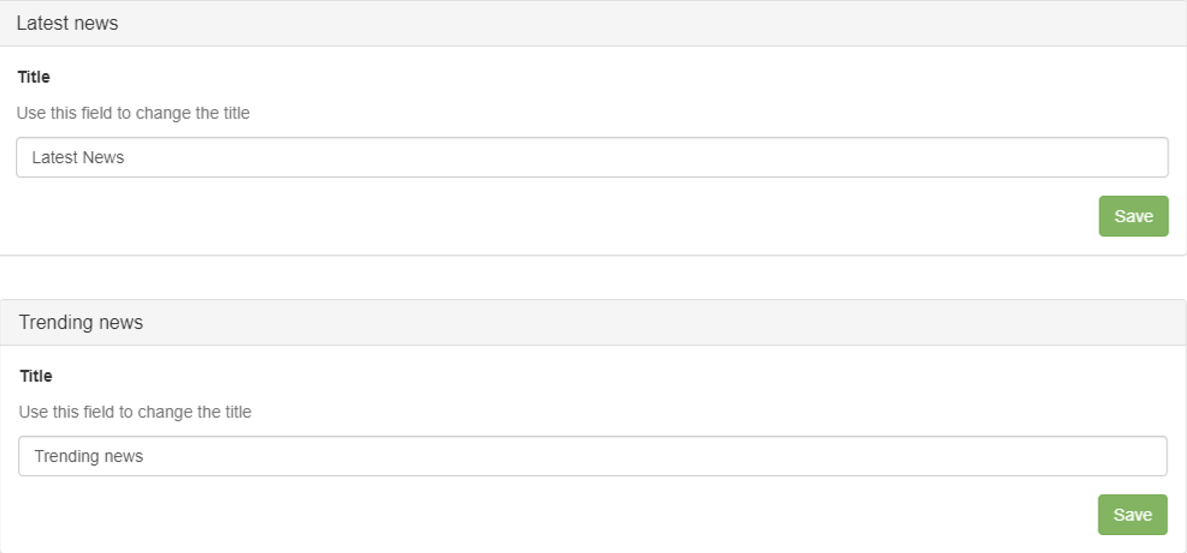Click empty right end of Trending news input
This screenshot has width=1187, height=553.
[x=1100, y=456]
